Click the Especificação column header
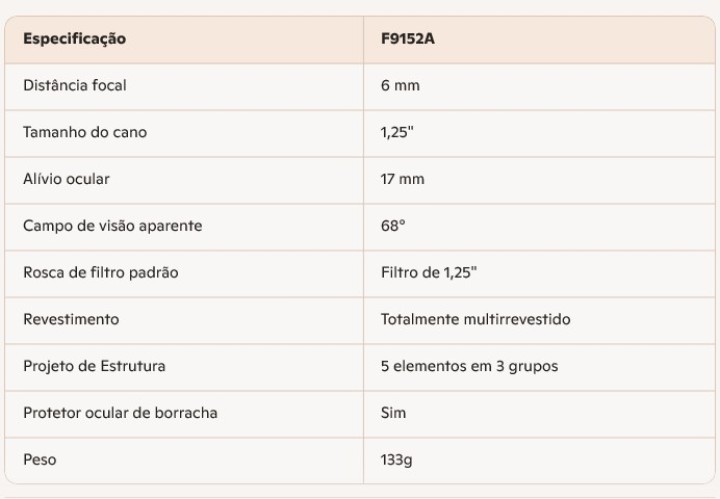 pos(75,39)
